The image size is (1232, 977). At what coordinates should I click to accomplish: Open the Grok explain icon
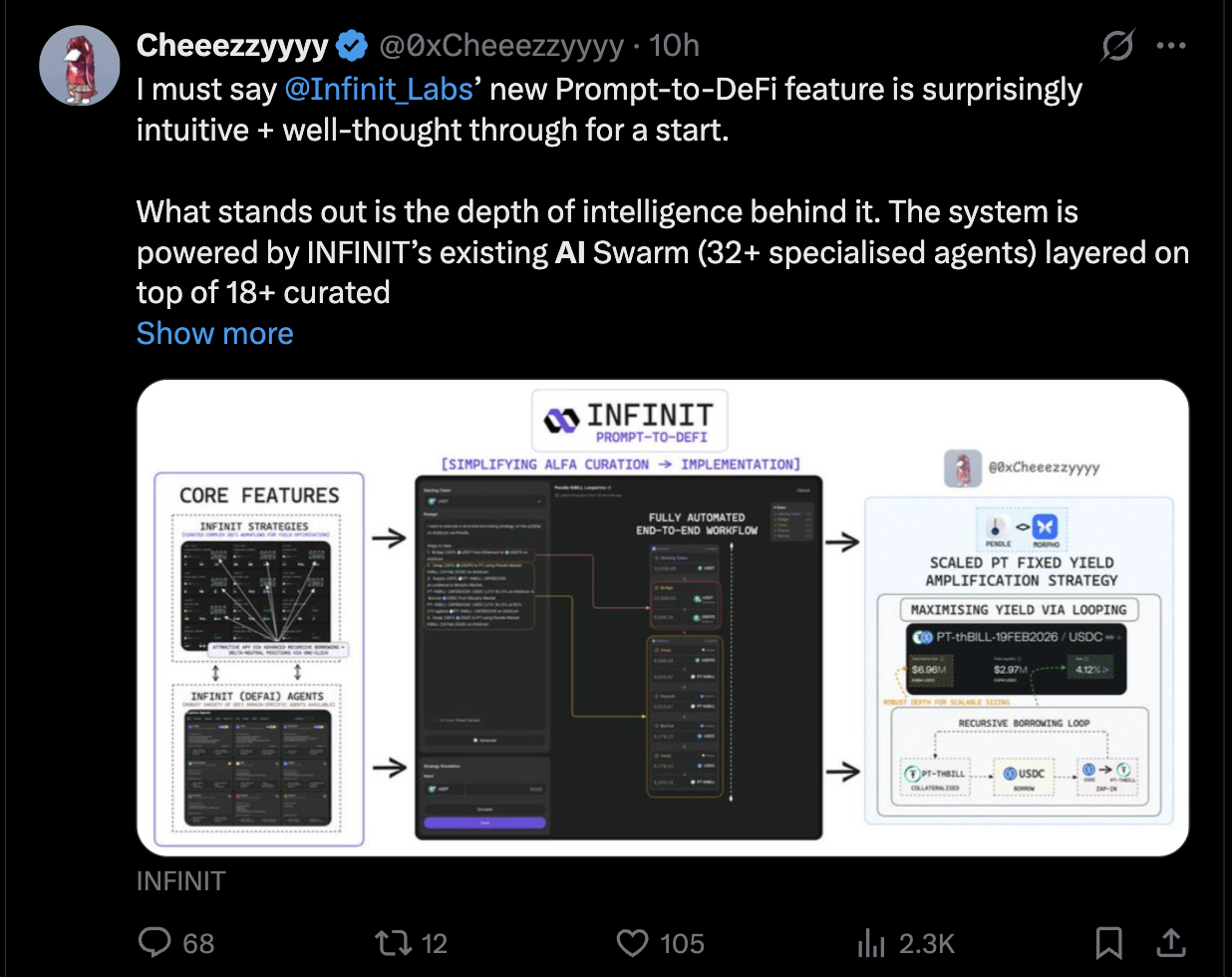pyautogui.click(x=1118, y=46)
